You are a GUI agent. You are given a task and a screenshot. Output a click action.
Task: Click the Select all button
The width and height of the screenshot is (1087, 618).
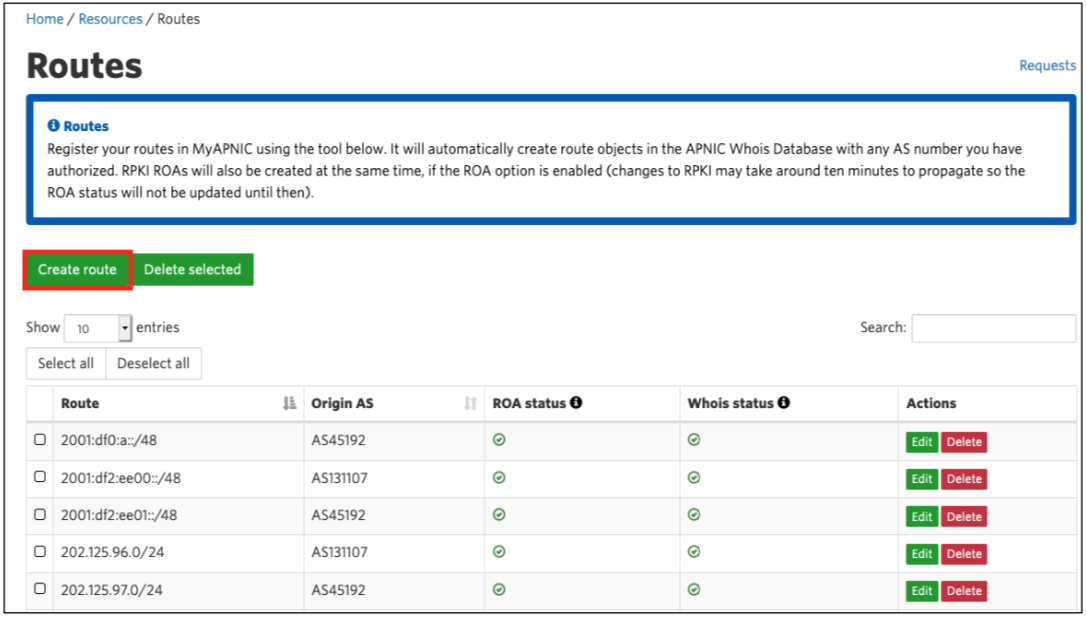pyautogui.click(x=66, y=363)
